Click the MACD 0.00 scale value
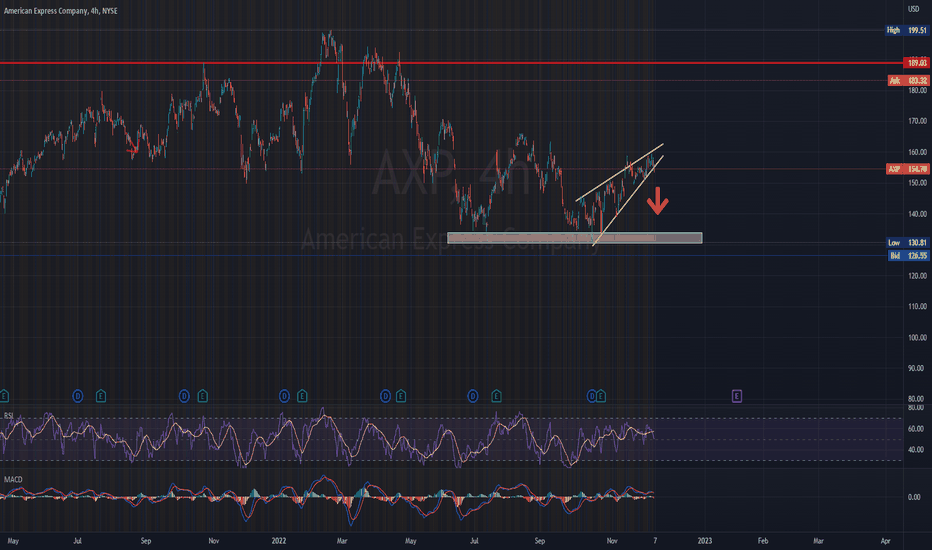The image size is (932, 550). tap(914, 497)
